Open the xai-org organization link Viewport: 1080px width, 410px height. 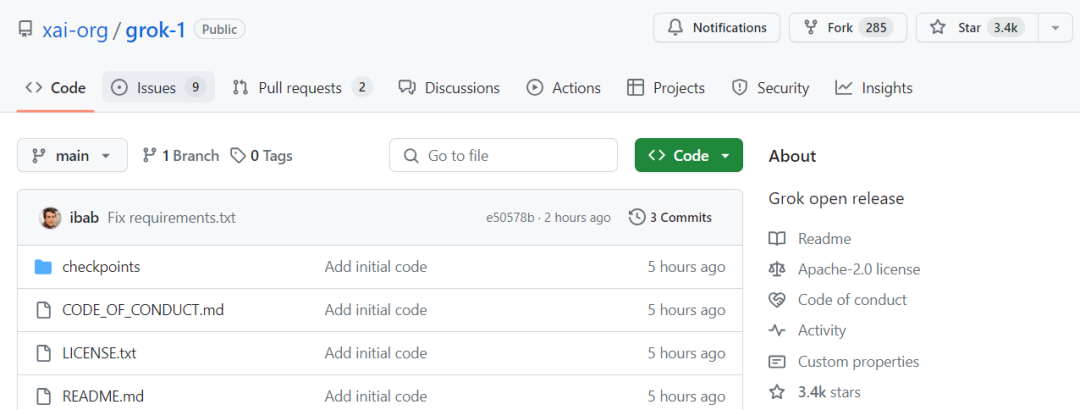[76, 29]
